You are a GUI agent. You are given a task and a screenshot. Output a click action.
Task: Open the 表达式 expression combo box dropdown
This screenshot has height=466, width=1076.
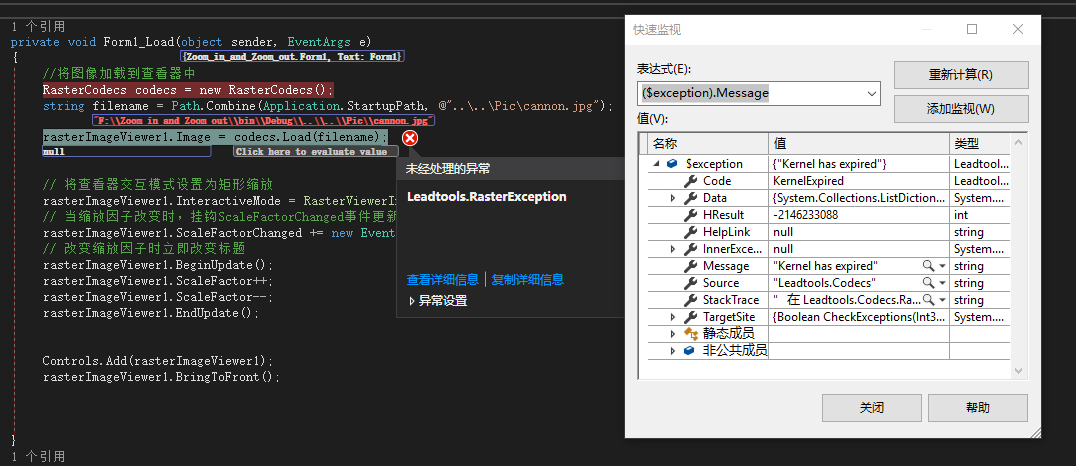tap(872, 93)
